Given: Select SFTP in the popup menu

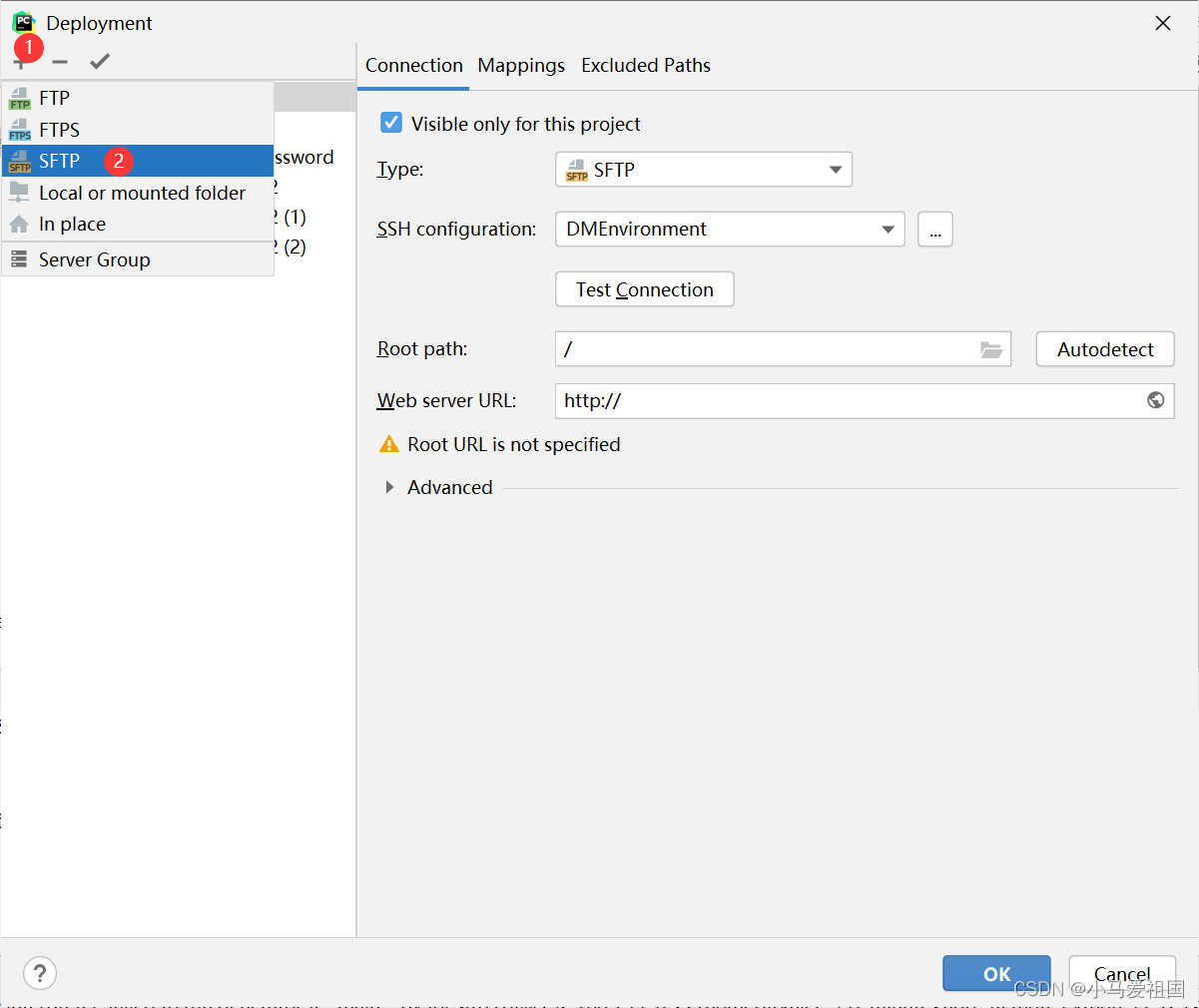Looking at the screenshot, I should tap(138, 161).
